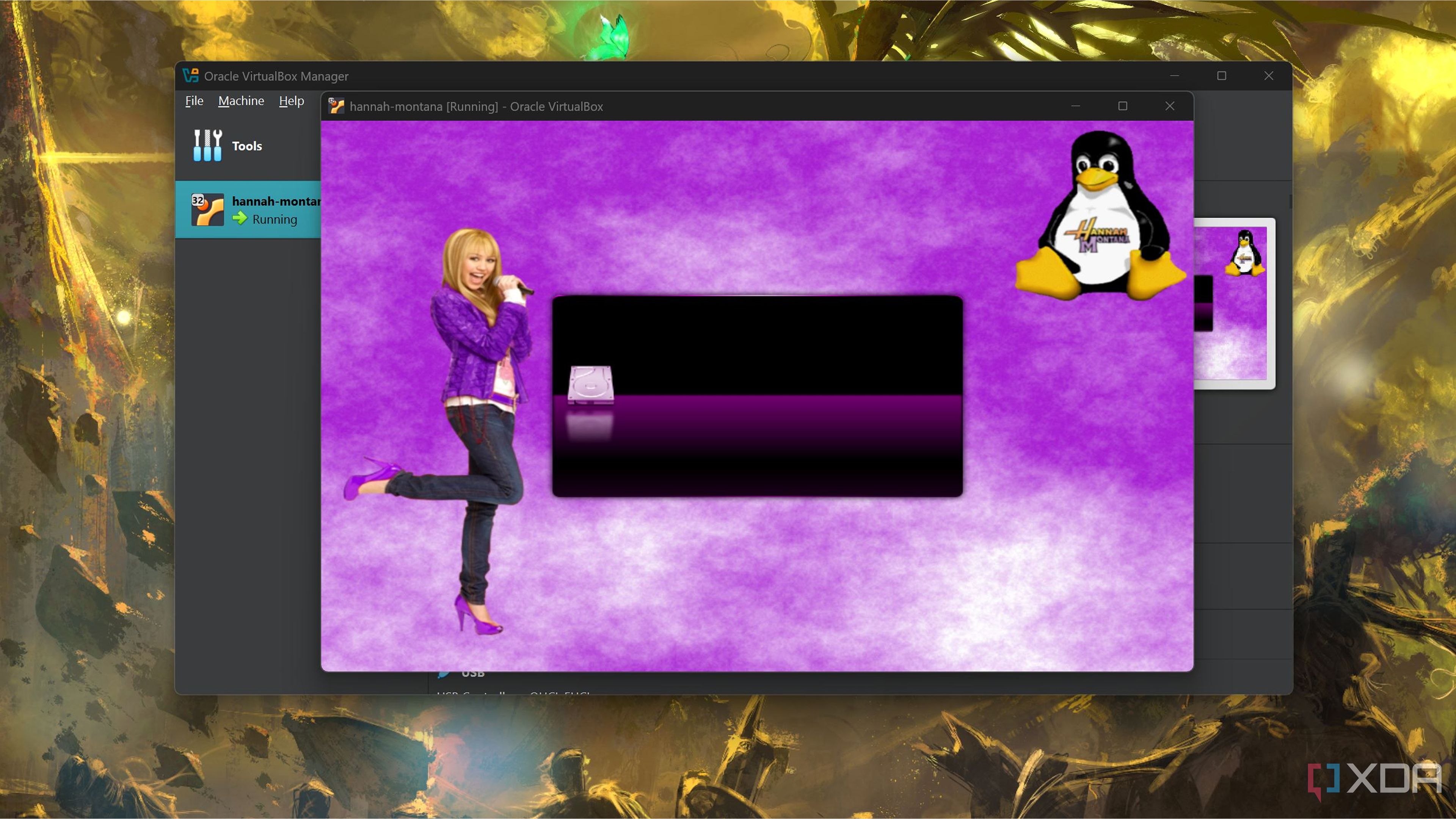Close the Oracle VirtualBox Manager window
The image size is (1456, 819).
point(1268,76)
